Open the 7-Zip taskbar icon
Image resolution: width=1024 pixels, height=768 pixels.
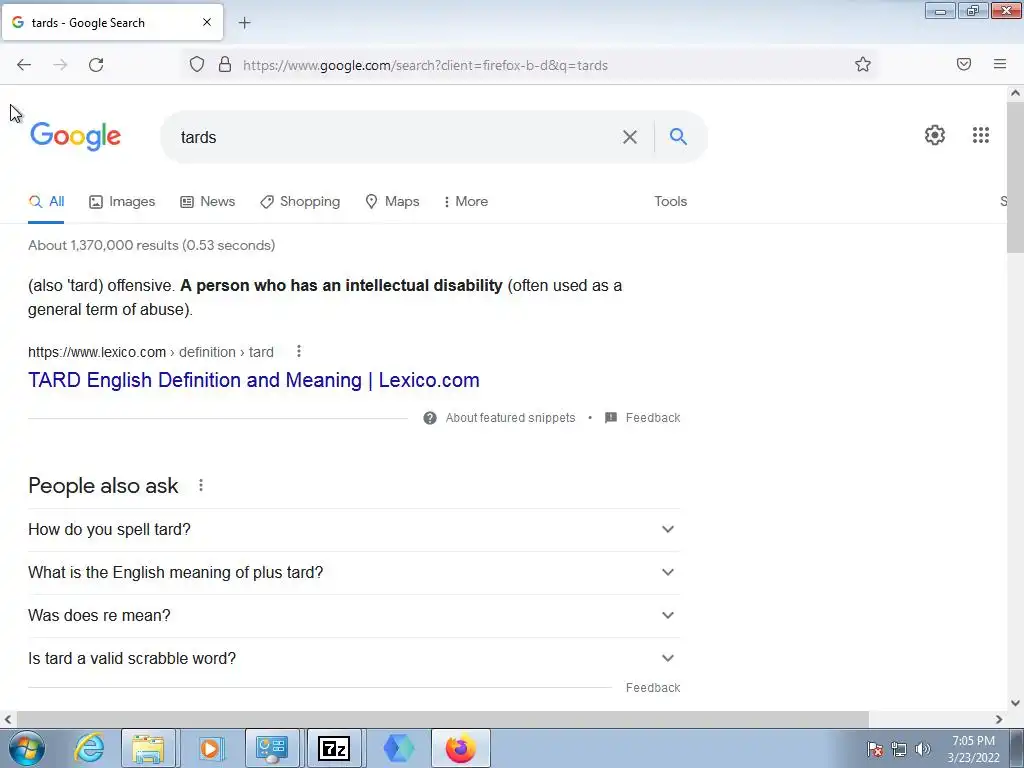pyautogui.click(x=334, y=748)
